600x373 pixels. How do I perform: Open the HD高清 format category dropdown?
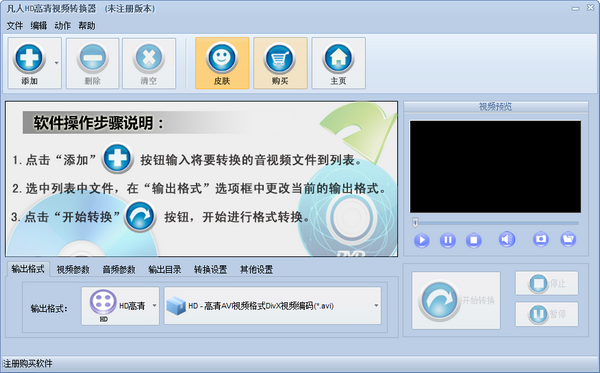point(120,306)
